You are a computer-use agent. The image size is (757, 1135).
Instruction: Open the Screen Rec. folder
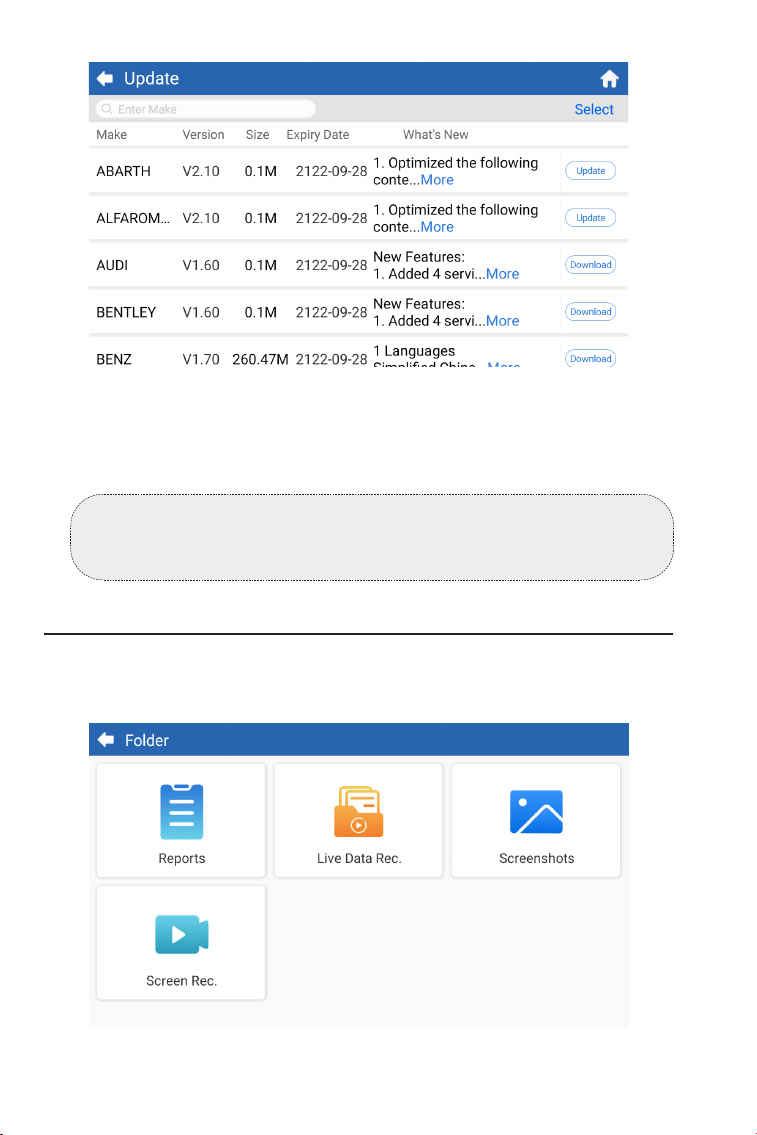[181, 942]
